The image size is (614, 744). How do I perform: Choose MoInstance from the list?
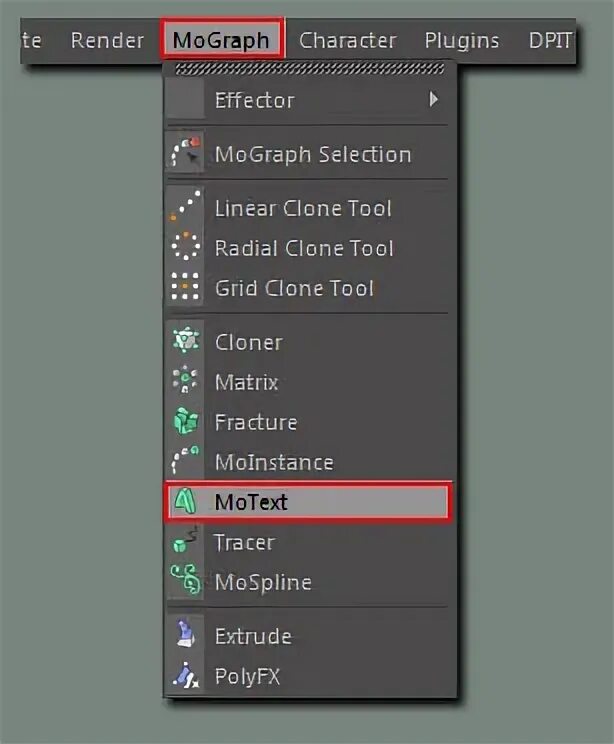[274, 462]
